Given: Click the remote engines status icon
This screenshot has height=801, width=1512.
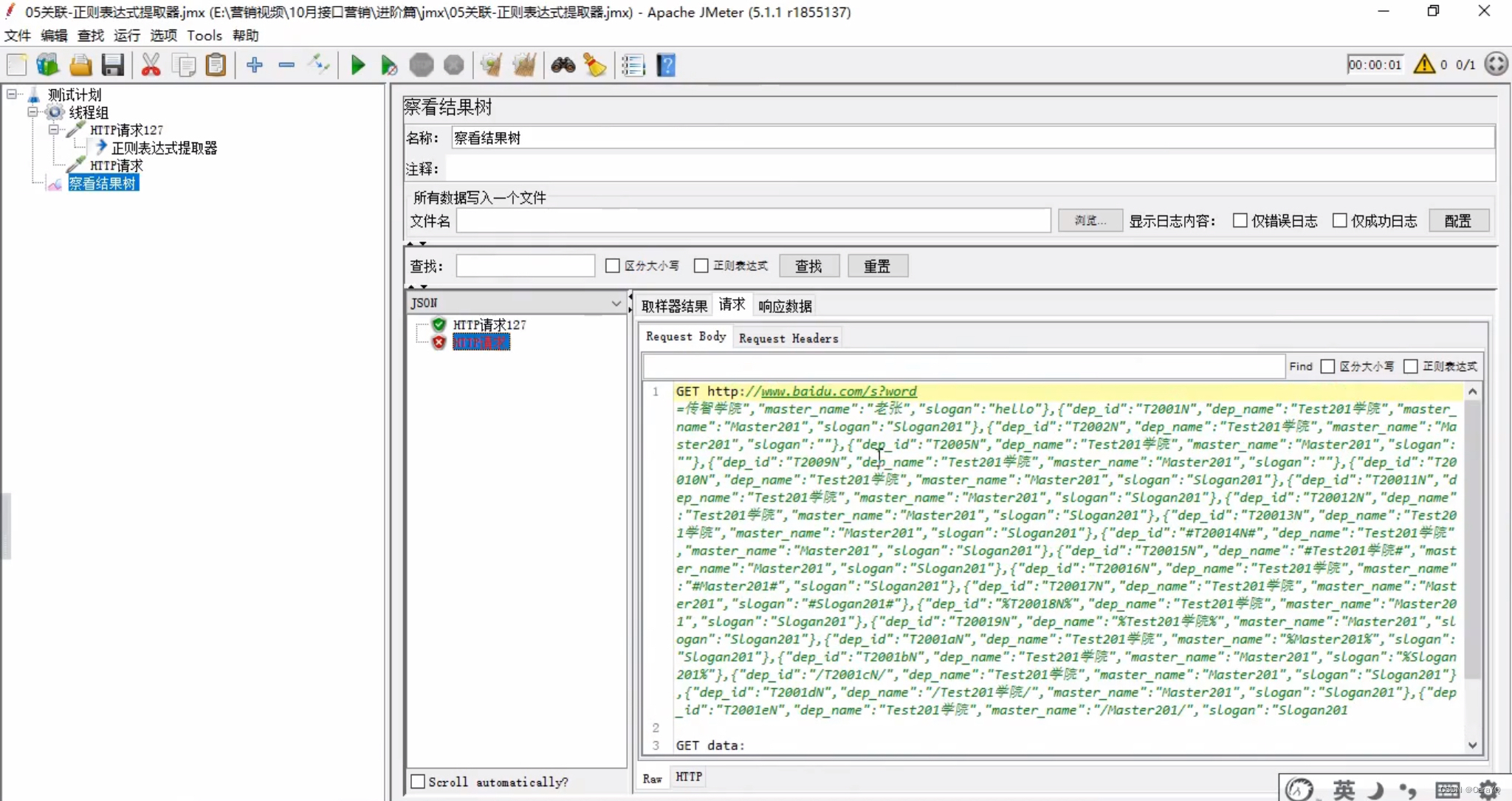Looking at the screenshot, I should pyautogui.click(x=1496, y=64).
